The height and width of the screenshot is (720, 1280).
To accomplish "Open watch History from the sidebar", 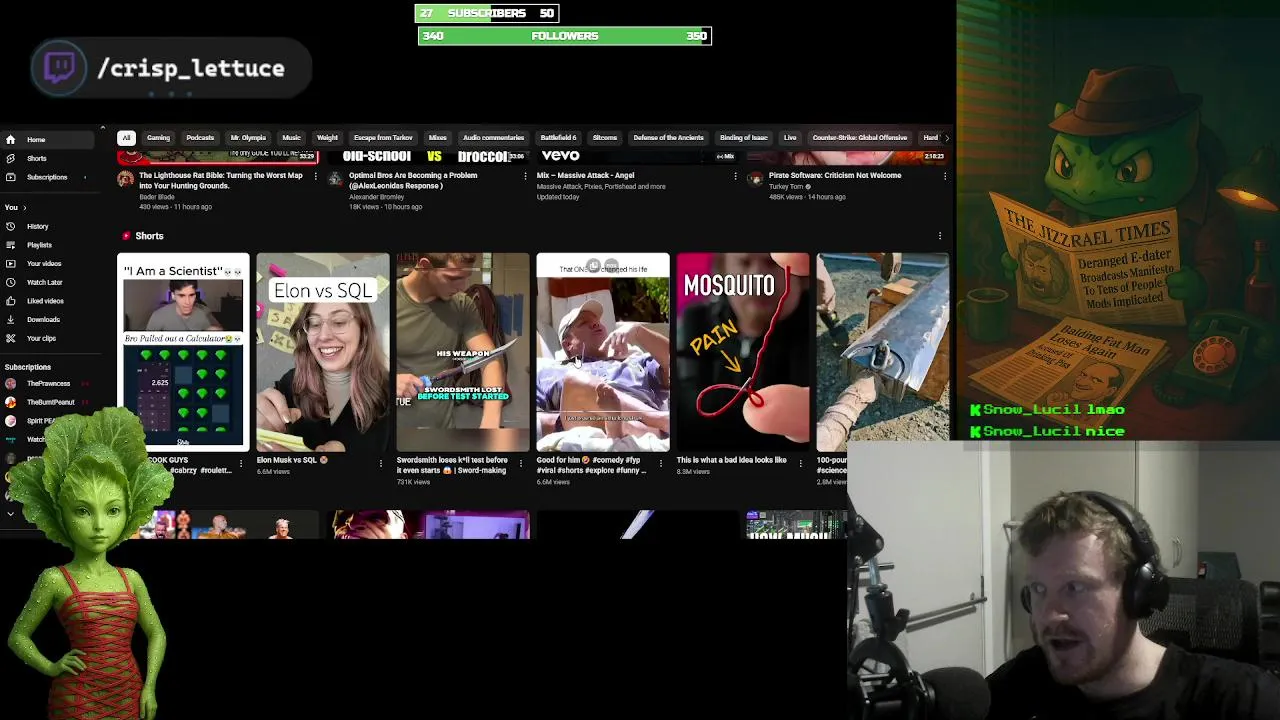I will click(37, 226).
